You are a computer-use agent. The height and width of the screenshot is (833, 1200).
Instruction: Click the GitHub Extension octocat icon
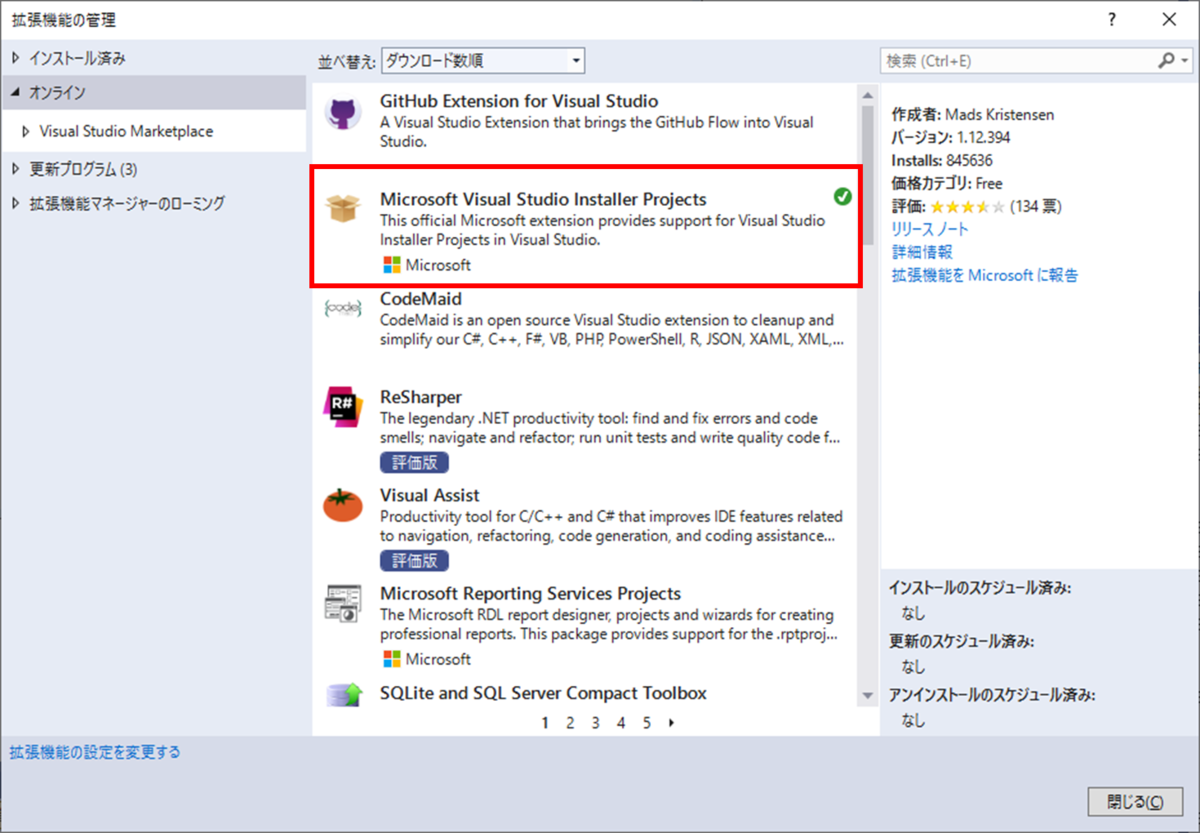(x=343, y=112)
